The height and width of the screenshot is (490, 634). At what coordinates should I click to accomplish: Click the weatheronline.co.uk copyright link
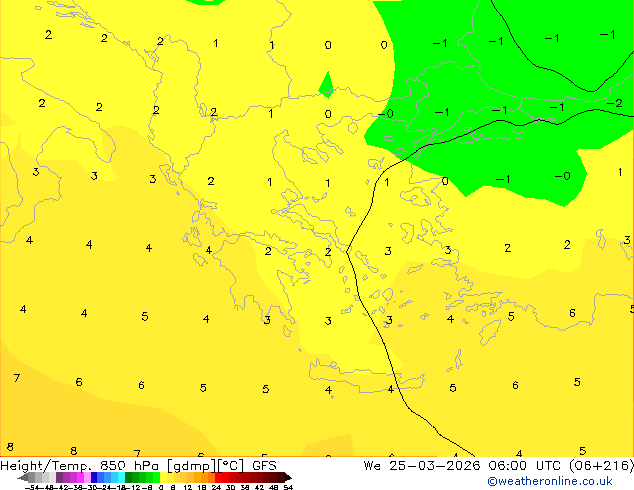(x=550, y=481)
